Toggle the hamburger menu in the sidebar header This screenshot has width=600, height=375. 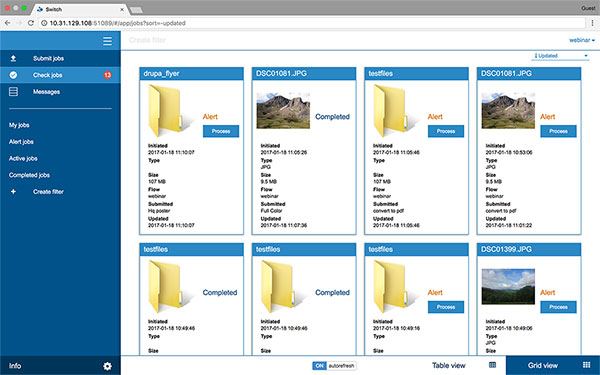coord(108,41)
